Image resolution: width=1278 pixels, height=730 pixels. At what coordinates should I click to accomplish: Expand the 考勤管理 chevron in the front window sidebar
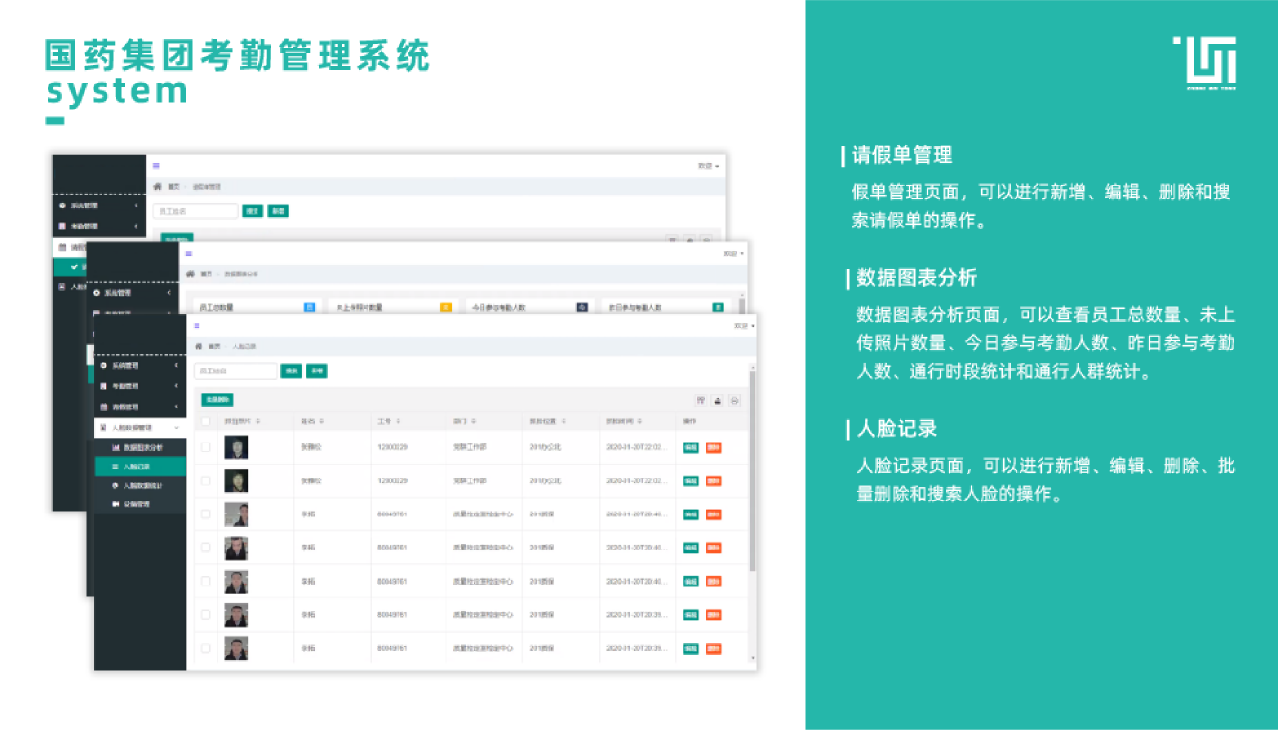tap(176, 386)
